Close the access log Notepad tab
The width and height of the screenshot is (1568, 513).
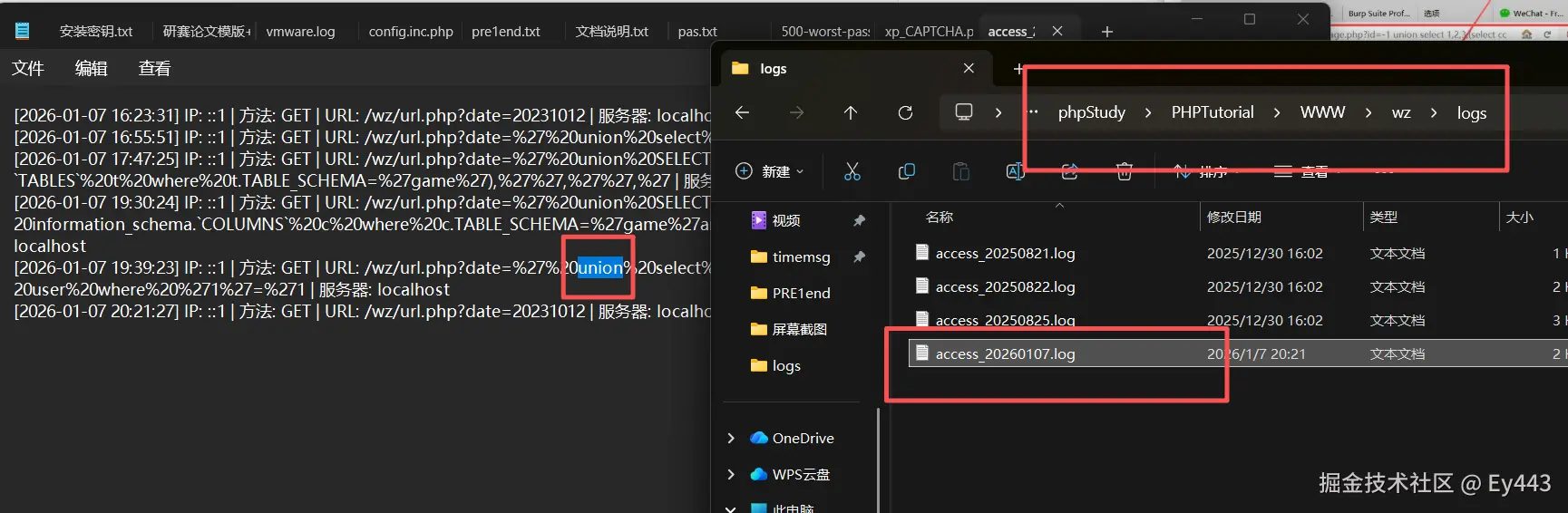(1057, 31)
